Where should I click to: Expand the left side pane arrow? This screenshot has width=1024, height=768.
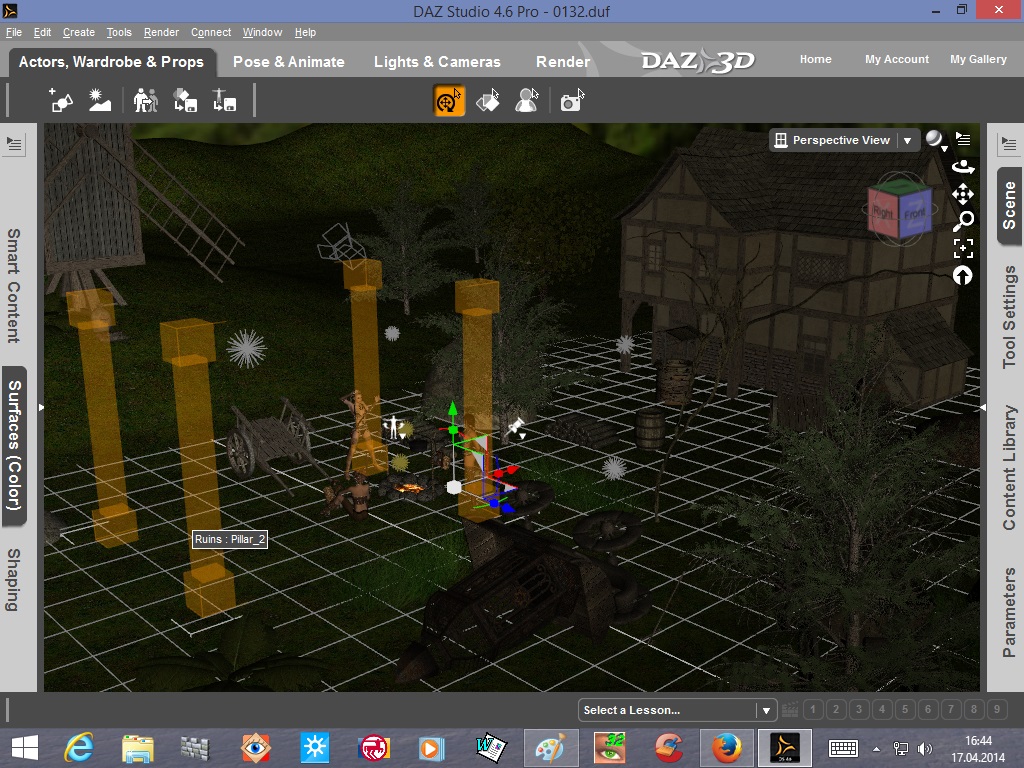(x=41, y=408)
